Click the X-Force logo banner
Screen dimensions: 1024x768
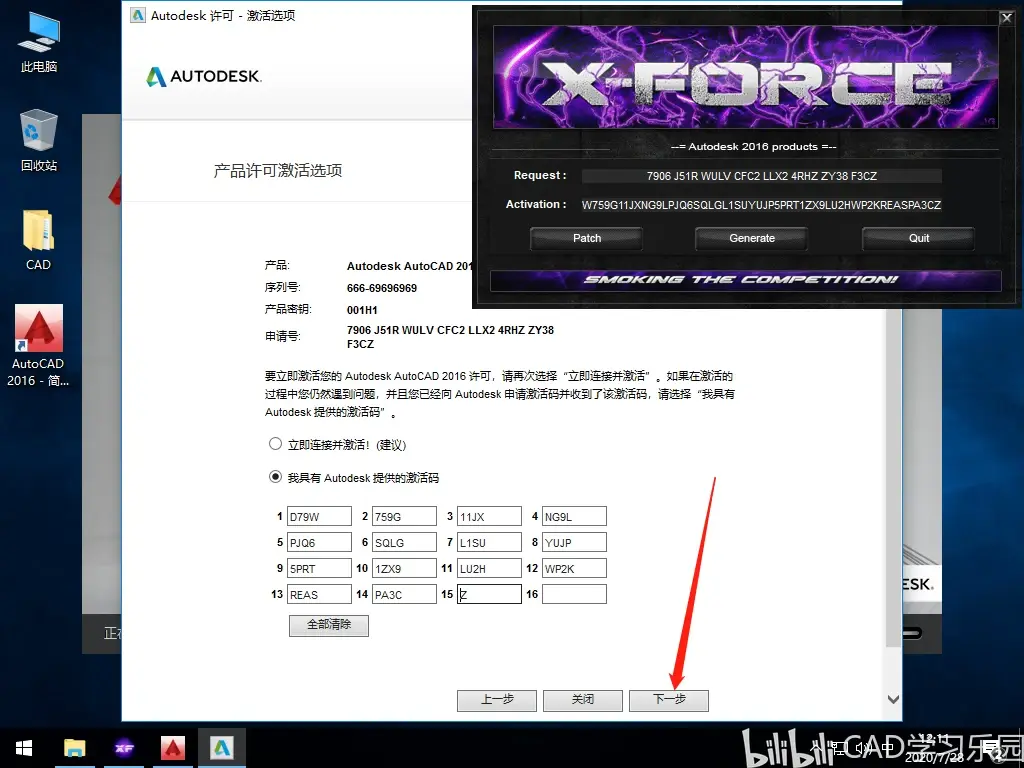coord(745,77)
